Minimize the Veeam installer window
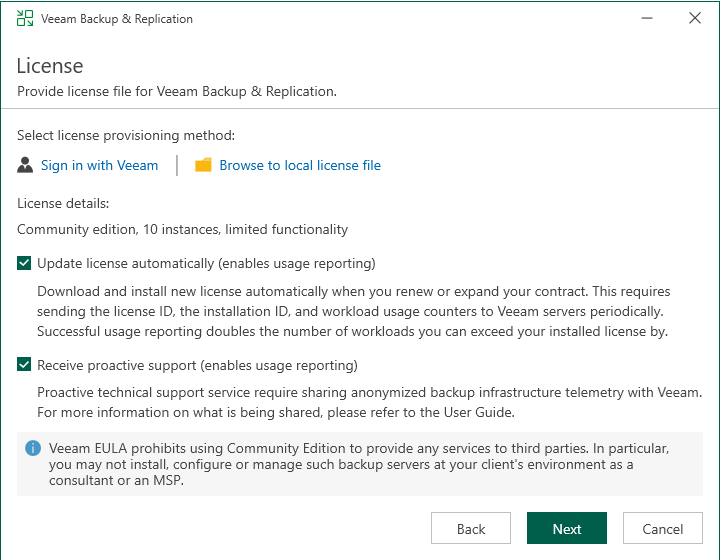This screenshot has height=560, width=720. [x=639, y=19]
